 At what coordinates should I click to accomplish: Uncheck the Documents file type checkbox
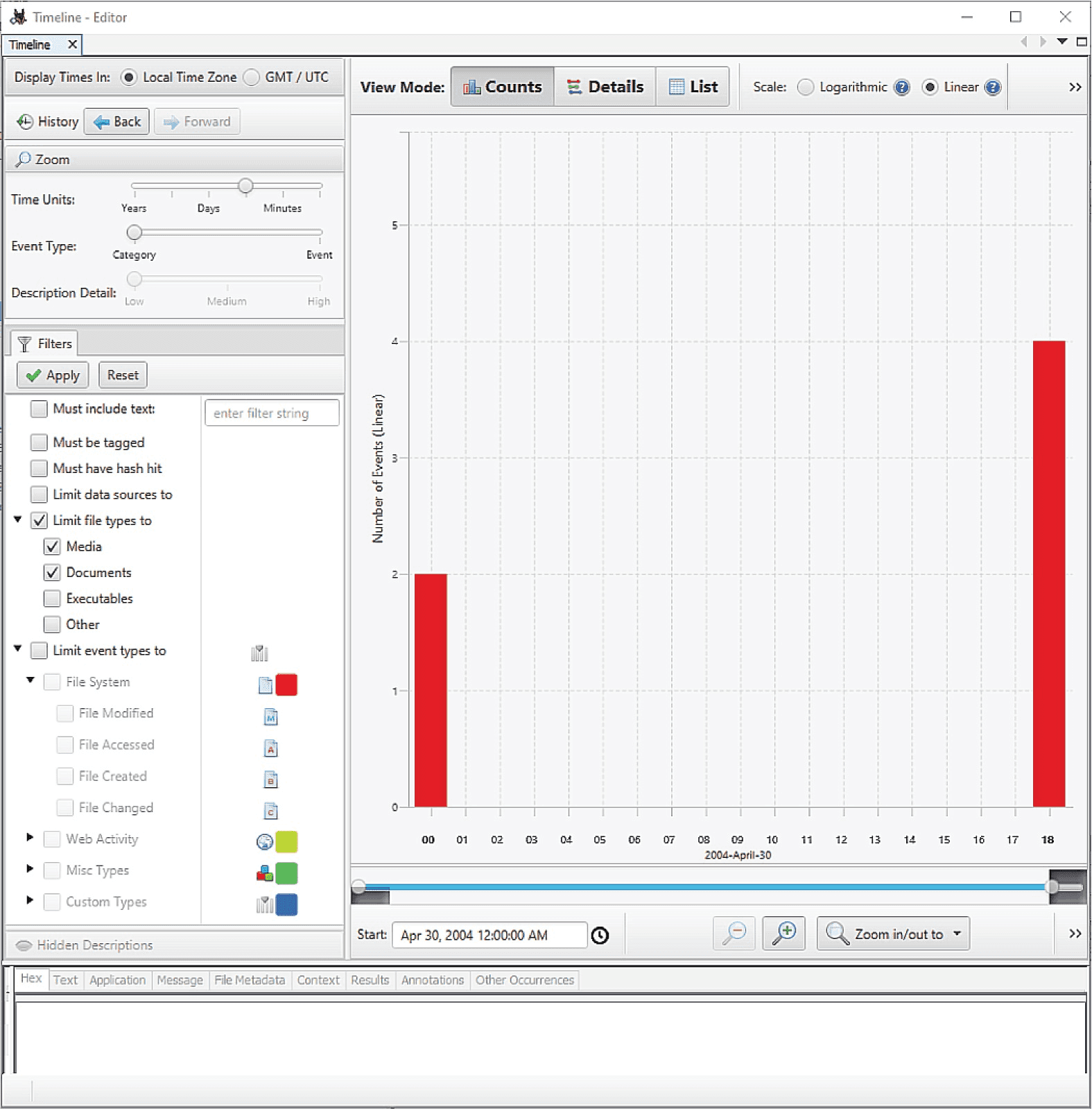(x=52, y=573)
